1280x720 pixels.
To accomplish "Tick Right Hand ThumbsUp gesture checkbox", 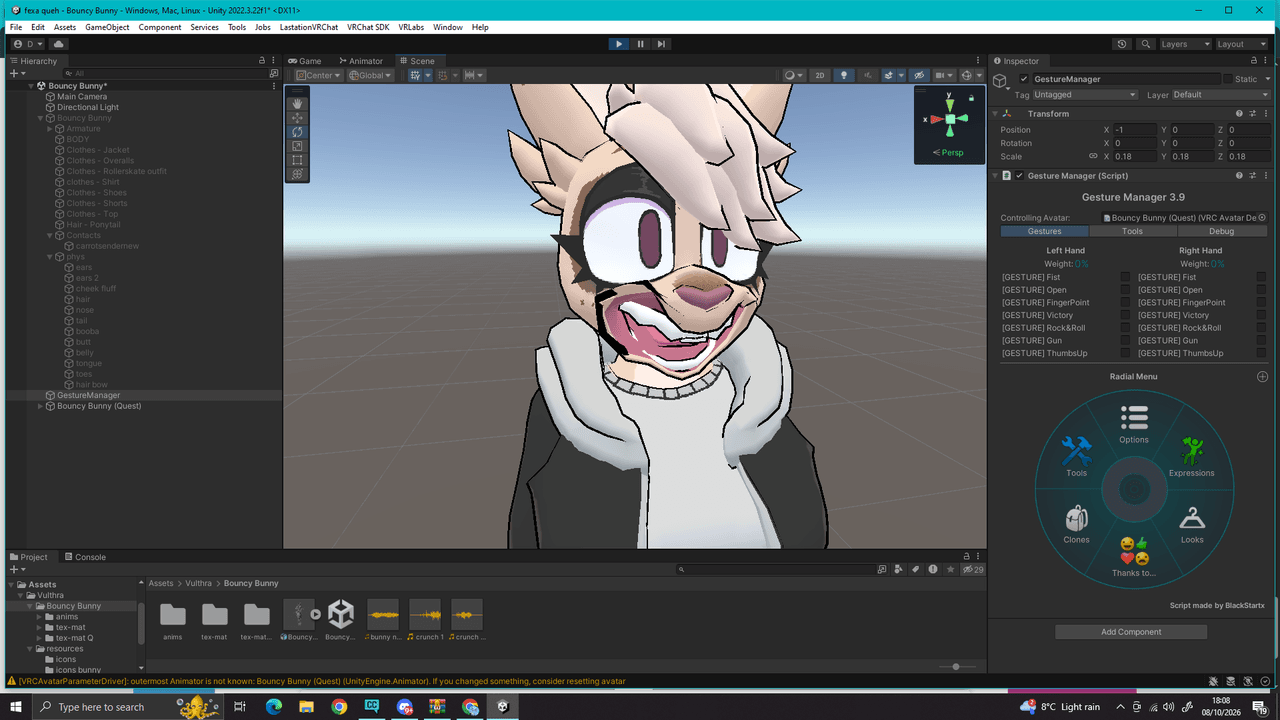I will (x=1261, y=353).
